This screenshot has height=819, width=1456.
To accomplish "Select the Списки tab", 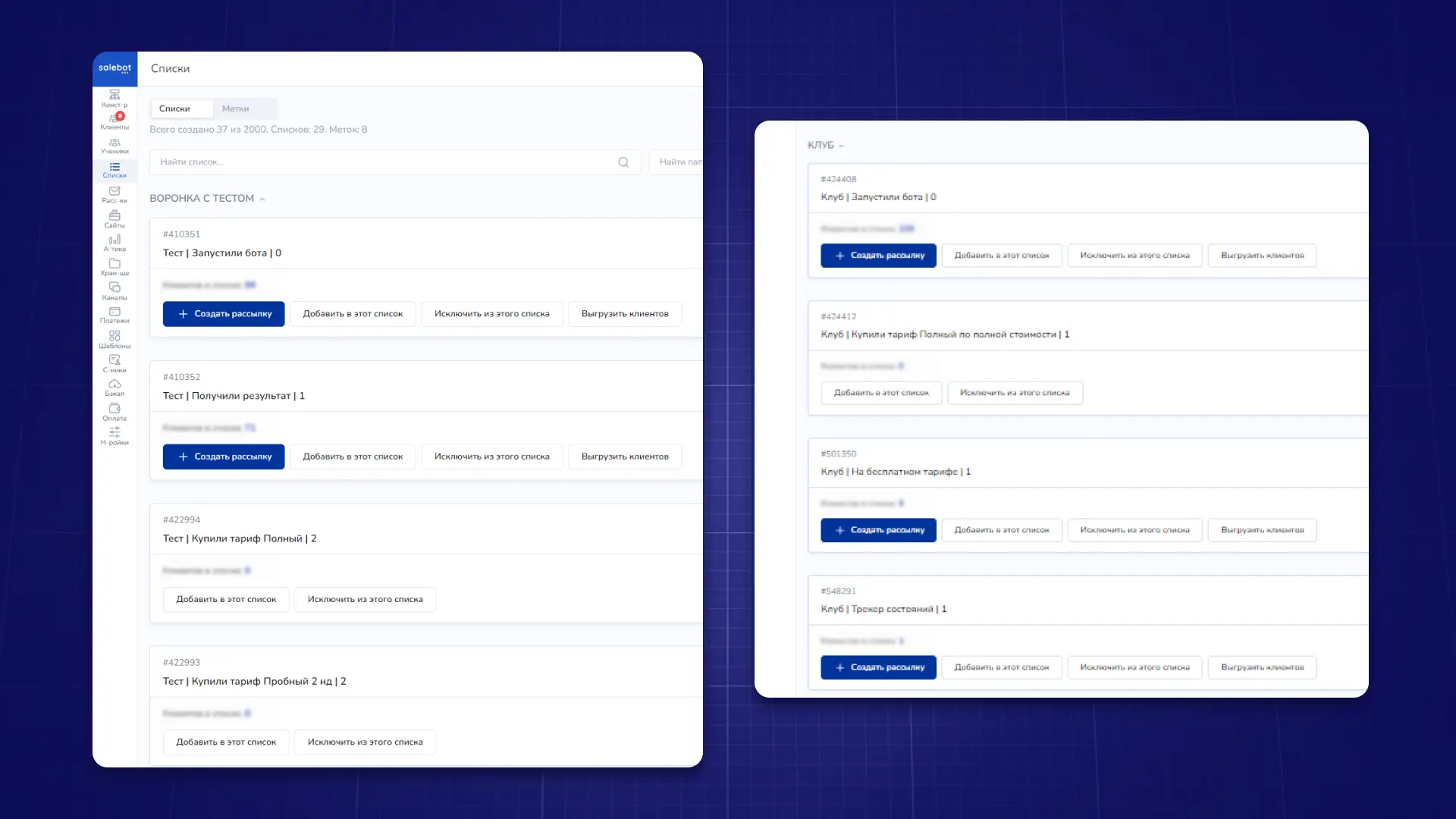I will click(174, 108).
